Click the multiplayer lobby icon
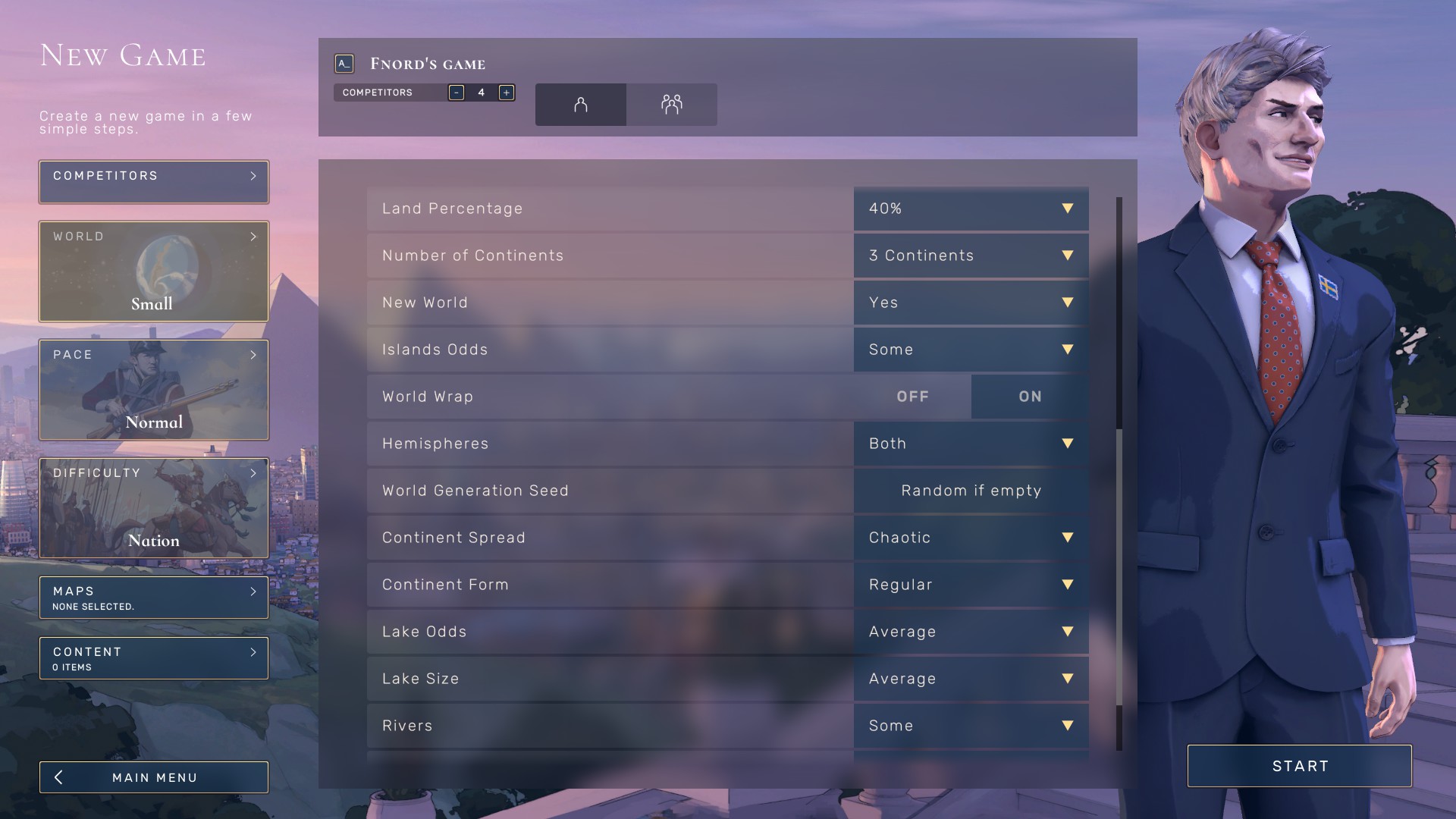 (671, 104)
